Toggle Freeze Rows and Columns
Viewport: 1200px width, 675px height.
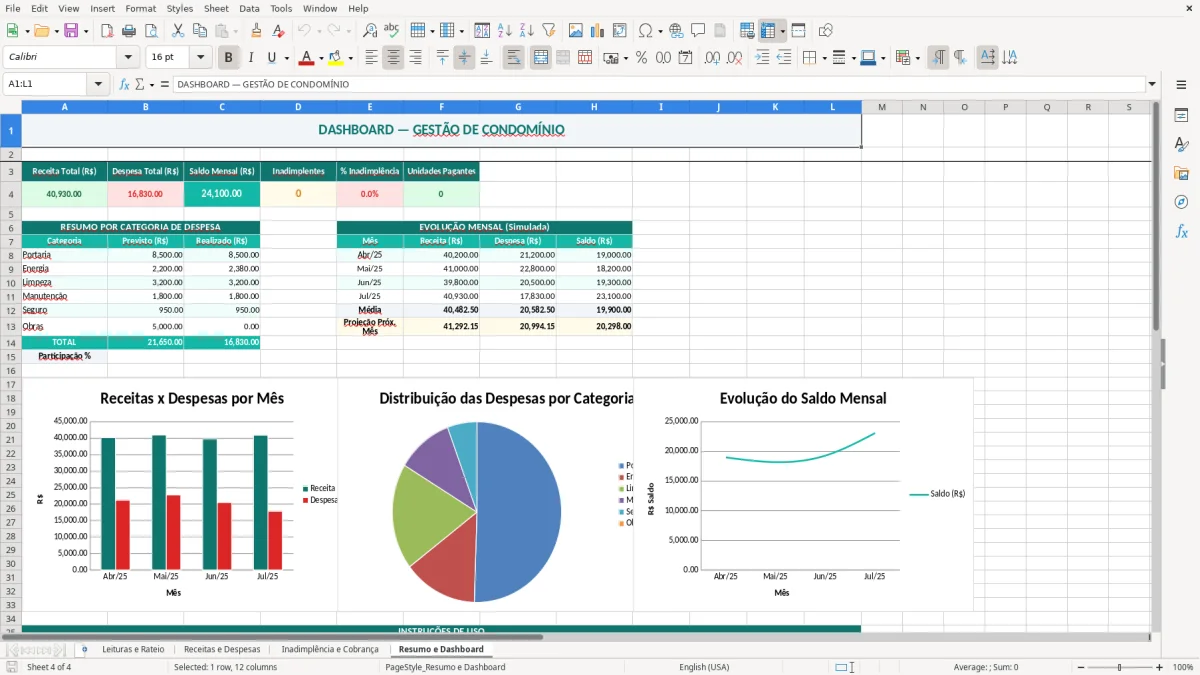(x=769, y=31)
